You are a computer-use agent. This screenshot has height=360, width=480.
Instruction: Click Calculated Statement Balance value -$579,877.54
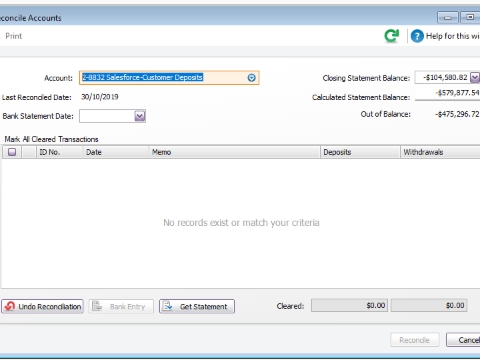point(457,93)
